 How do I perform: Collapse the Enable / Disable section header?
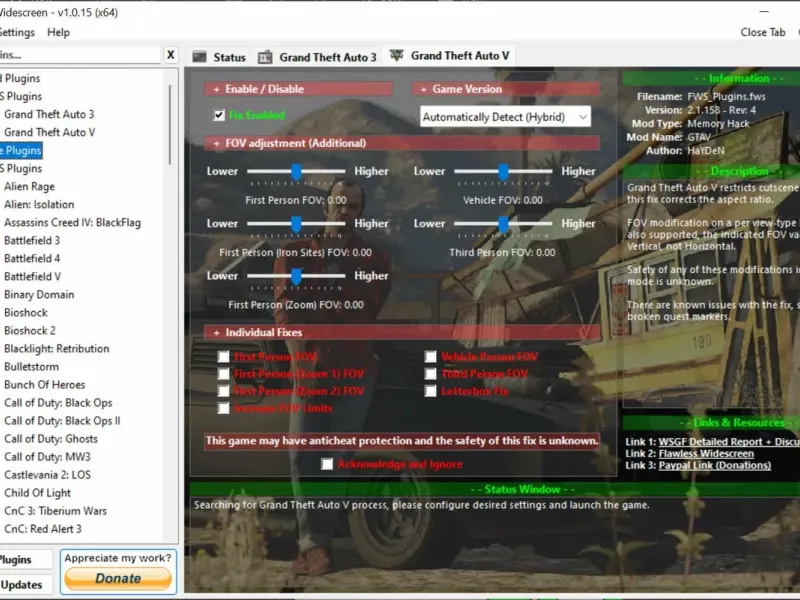pos(298,89)
